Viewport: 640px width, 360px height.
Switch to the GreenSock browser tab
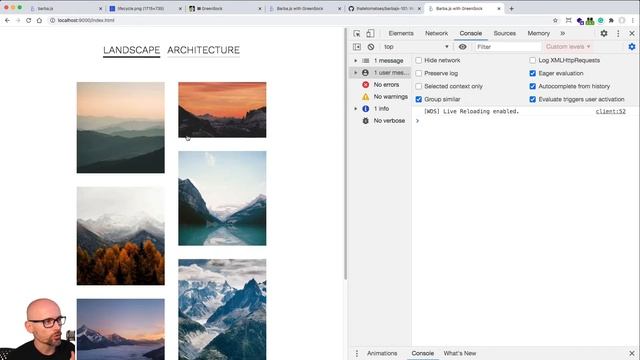(224, 8)
